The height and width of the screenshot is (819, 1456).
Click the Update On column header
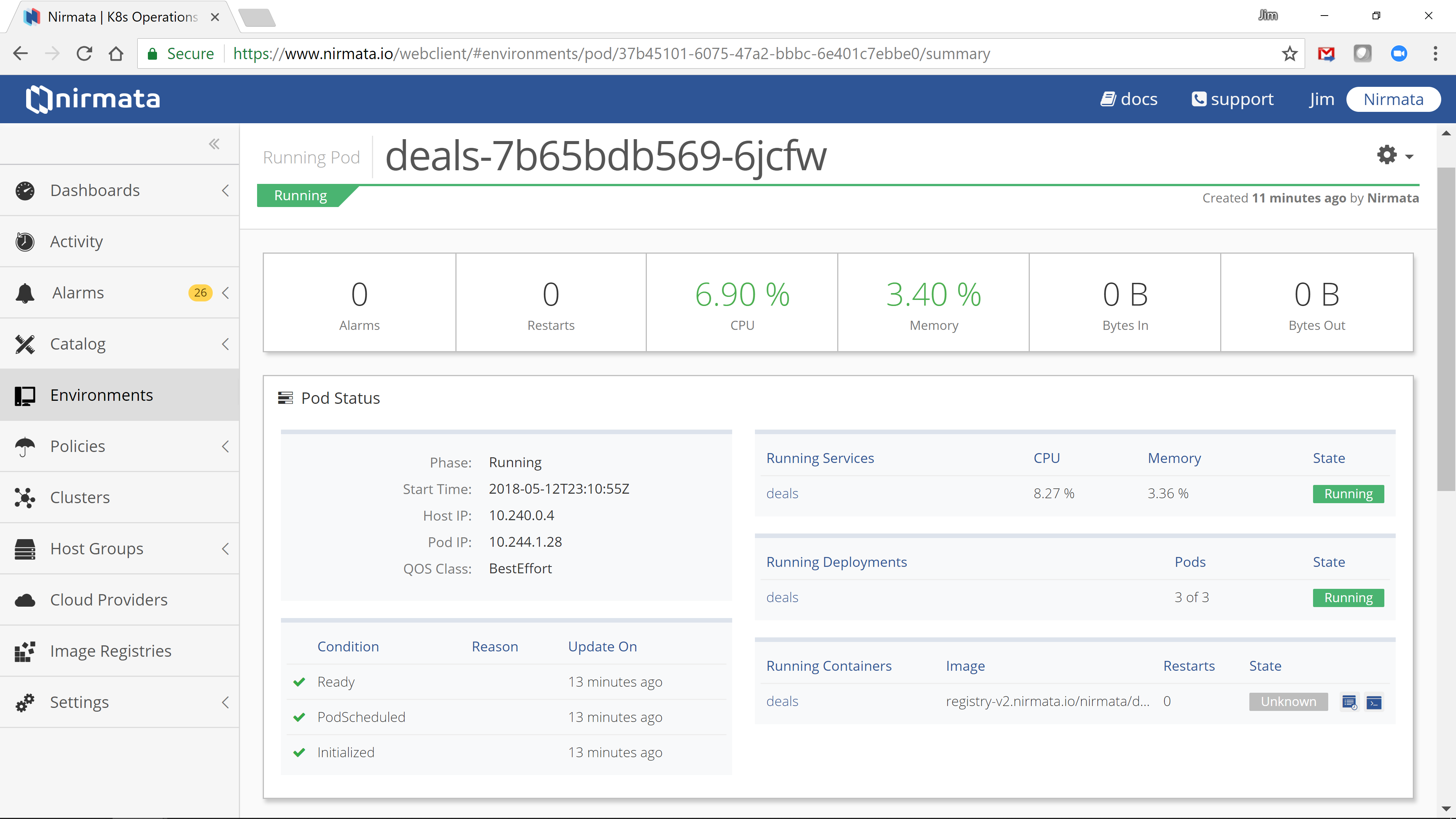pos(602,646)
